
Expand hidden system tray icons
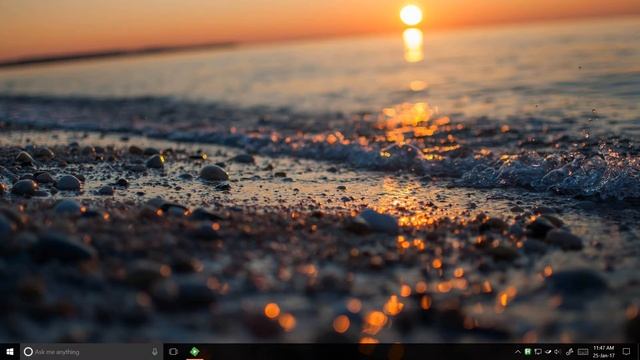[x=518, y=352]
